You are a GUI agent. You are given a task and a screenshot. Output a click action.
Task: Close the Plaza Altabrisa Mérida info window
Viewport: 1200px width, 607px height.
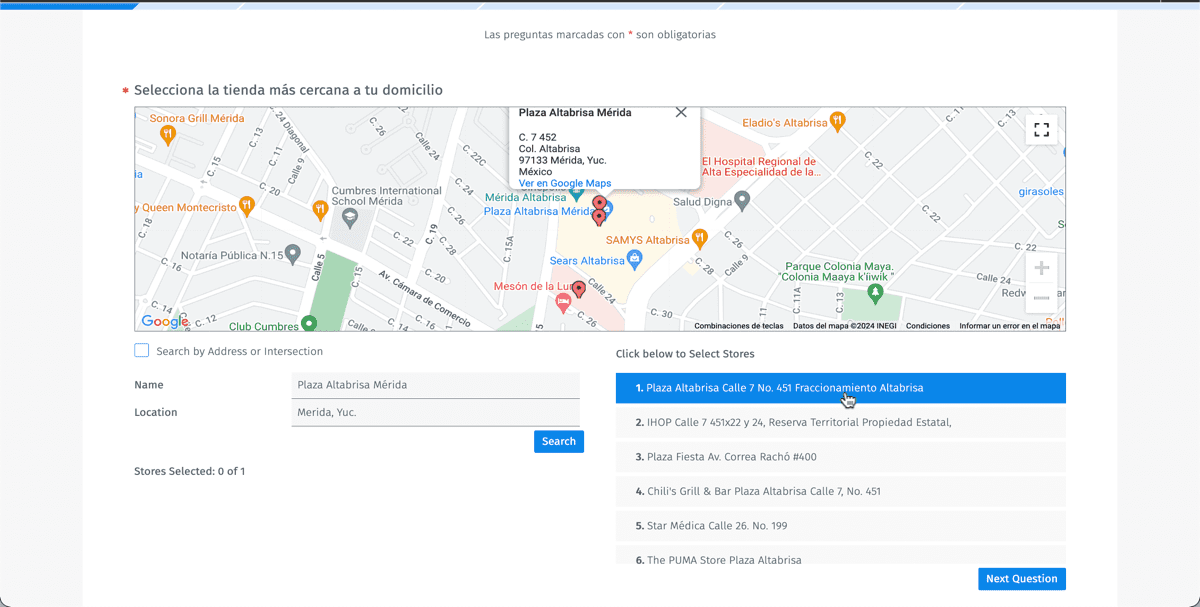[x=681, y=113]
